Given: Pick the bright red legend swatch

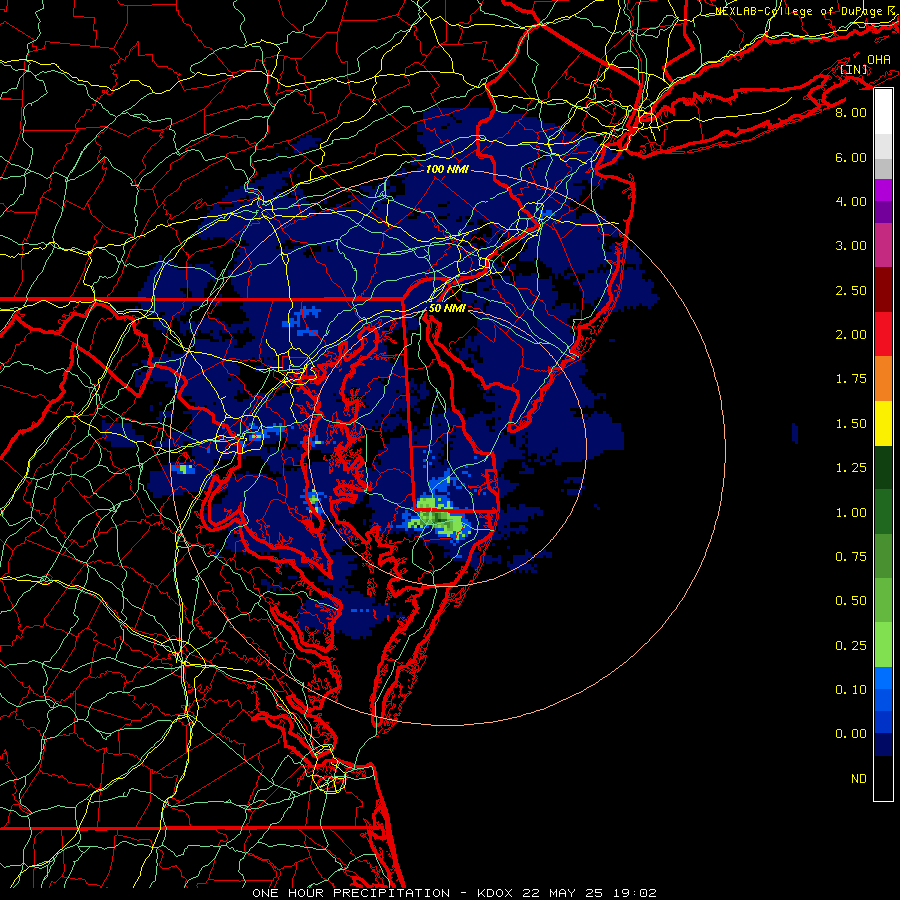Looking at the screenshot, I should [883, 334].
